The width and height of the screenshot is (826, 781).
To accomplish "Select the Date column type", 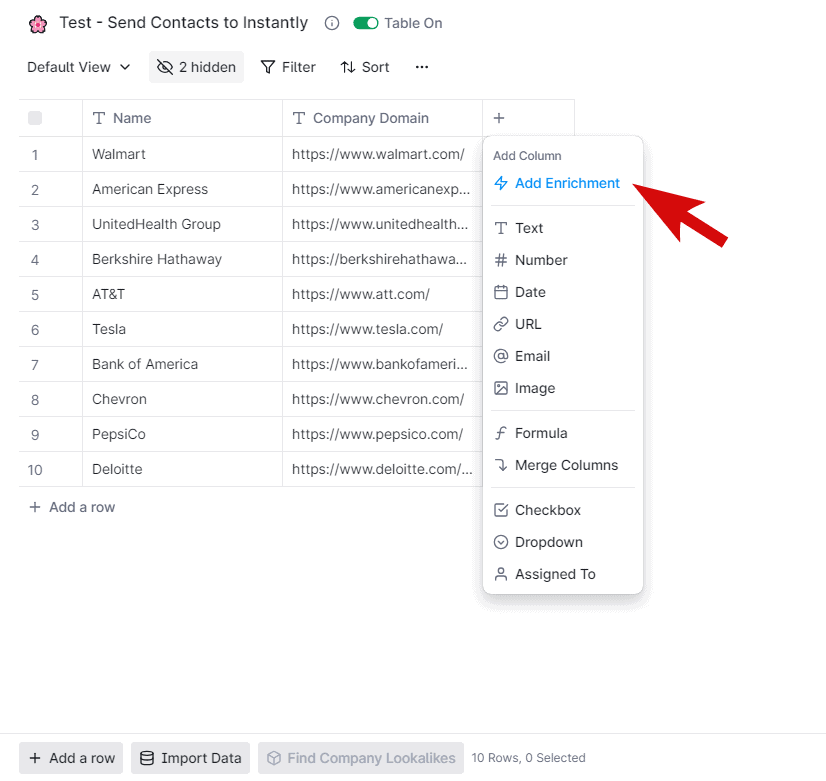I will tap(563, 292).
